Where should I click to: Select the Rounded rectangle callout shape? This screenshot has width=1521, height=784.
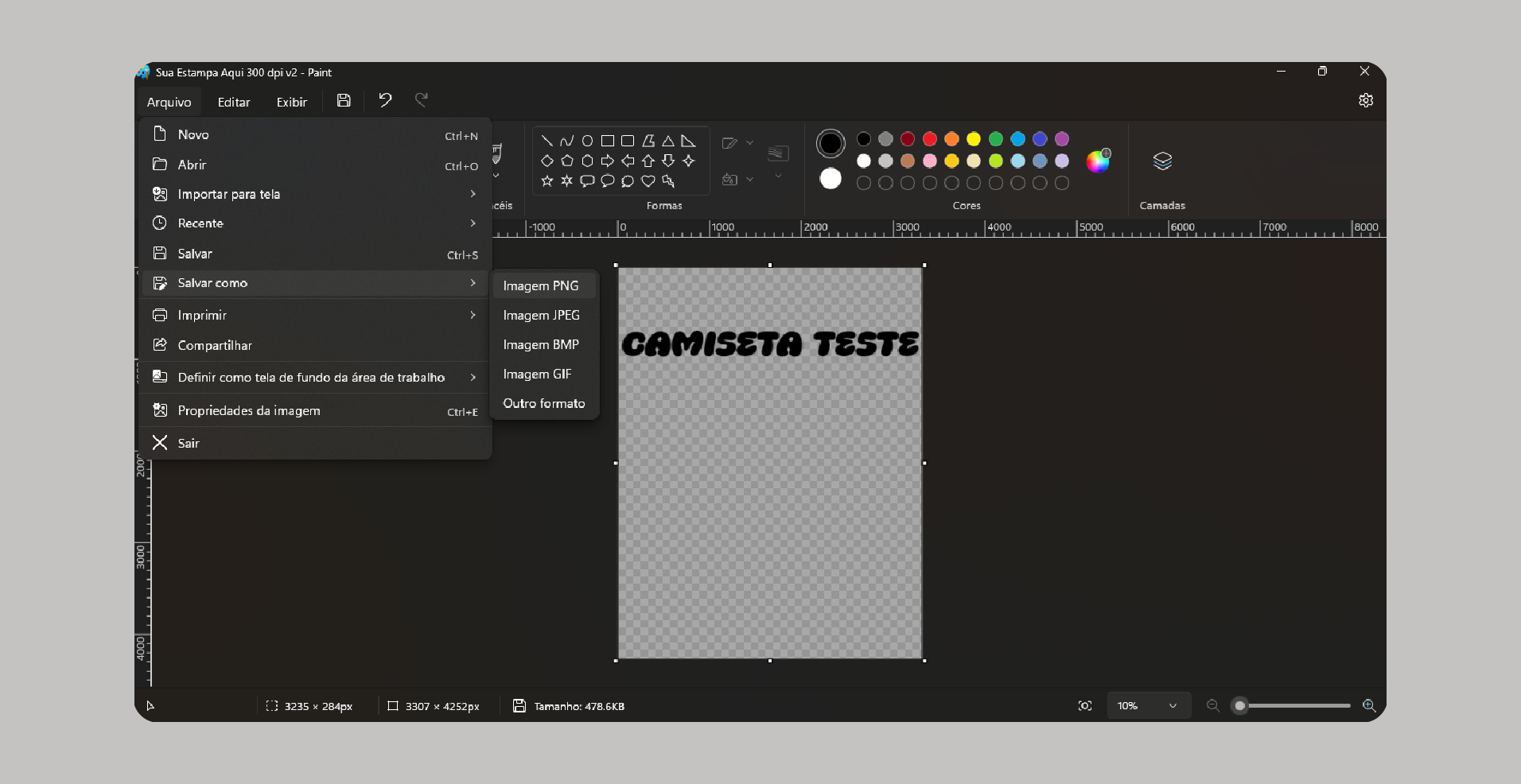(587, 181)
